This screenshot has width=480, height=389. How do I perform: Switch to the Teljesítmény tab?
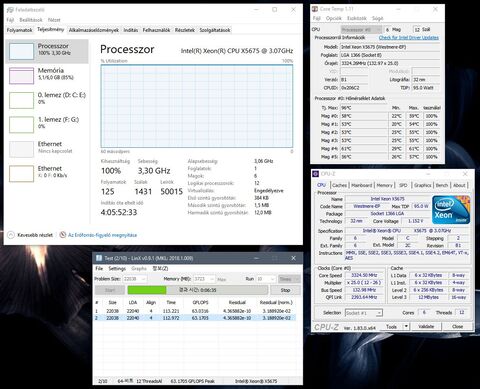50,29
